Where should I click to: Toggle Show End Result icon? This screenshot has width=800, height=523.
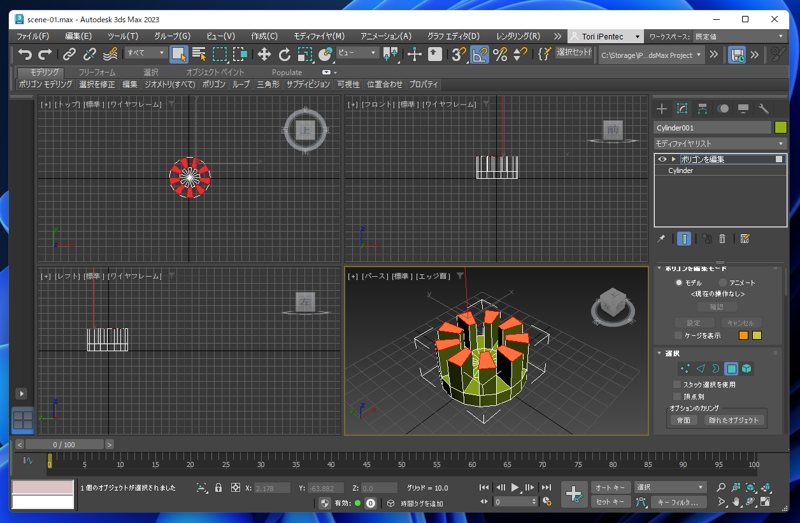coord(684,239)
